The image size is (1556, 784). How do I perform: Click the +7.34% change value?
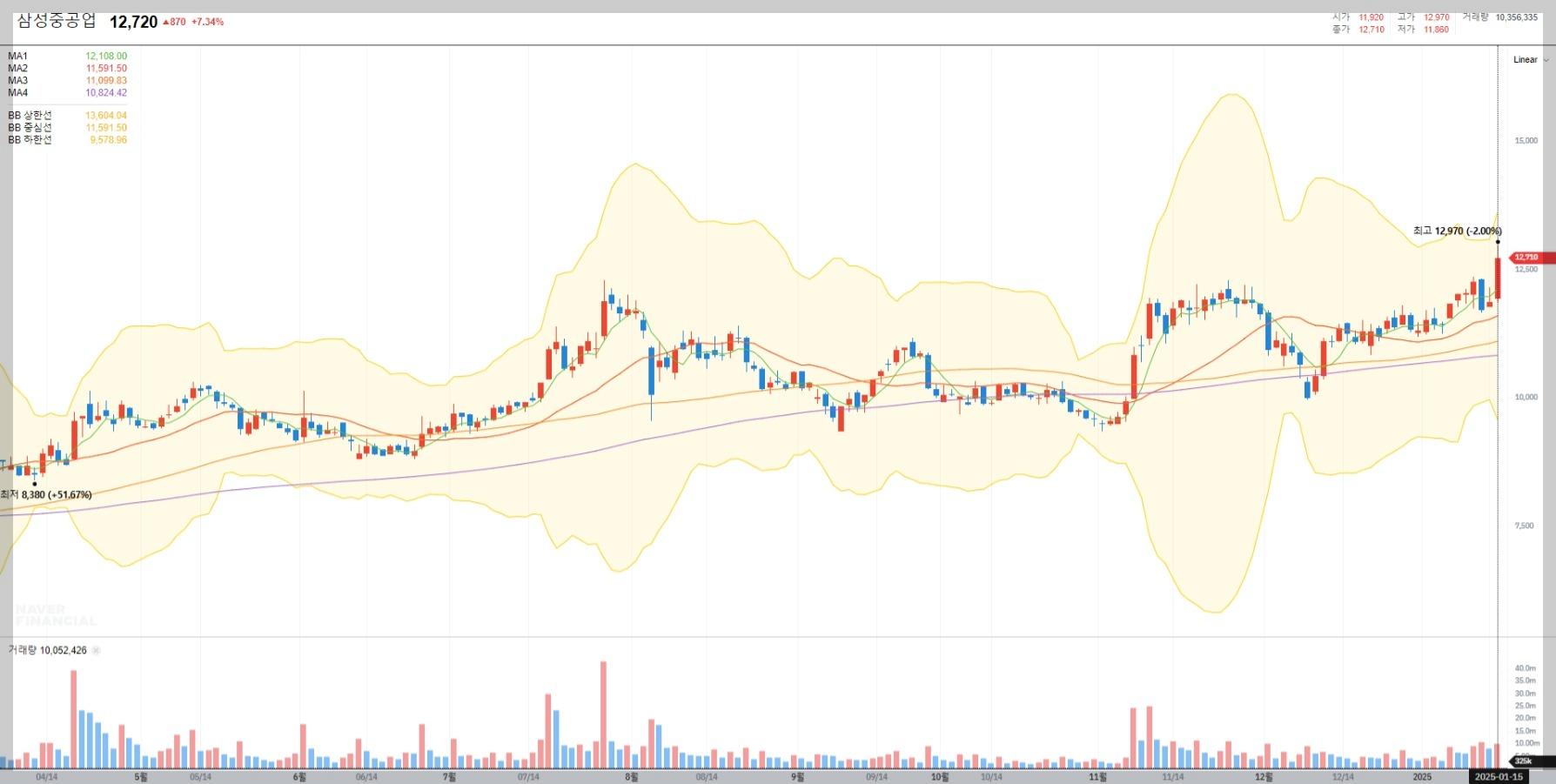(x=207, y=22)
